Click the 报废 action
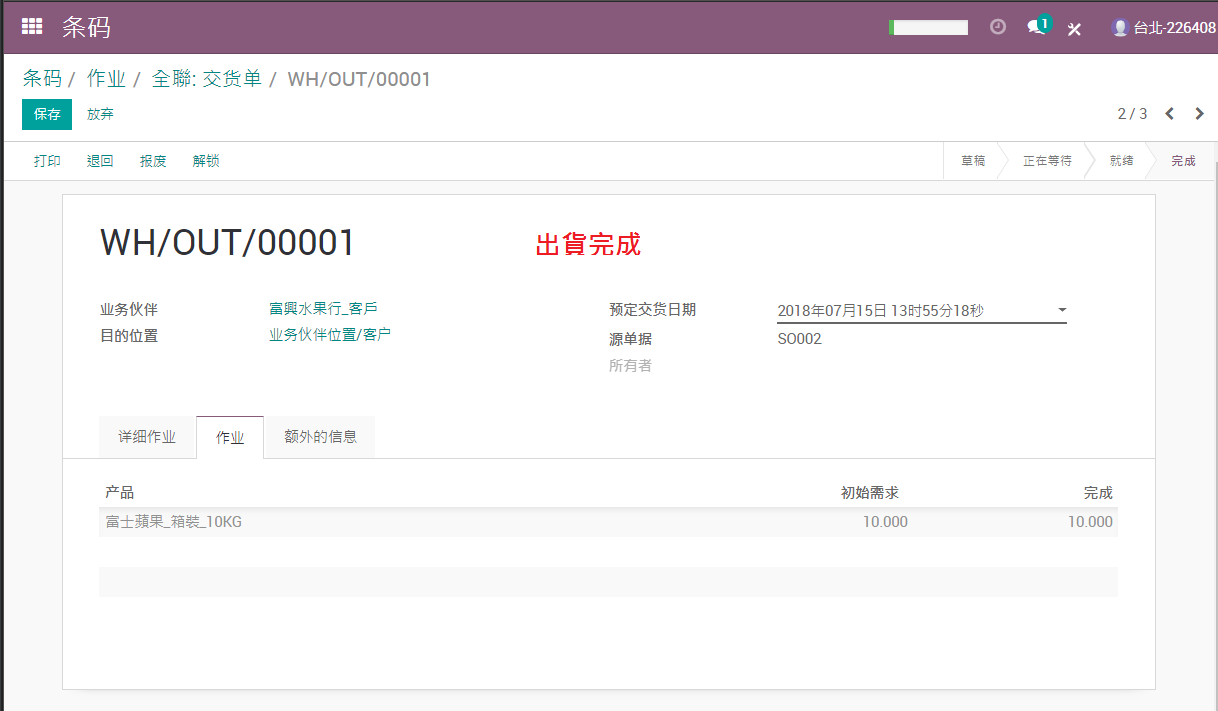1218x711 pixels. coord(153,161)
